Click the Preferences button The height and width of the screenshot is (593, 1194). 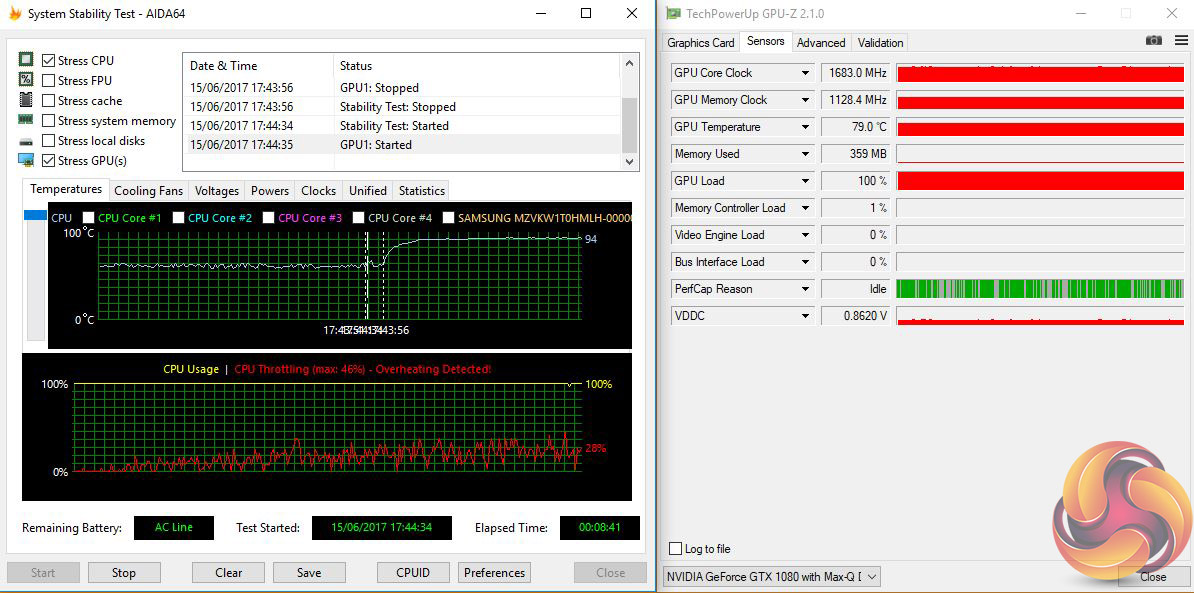494,573
